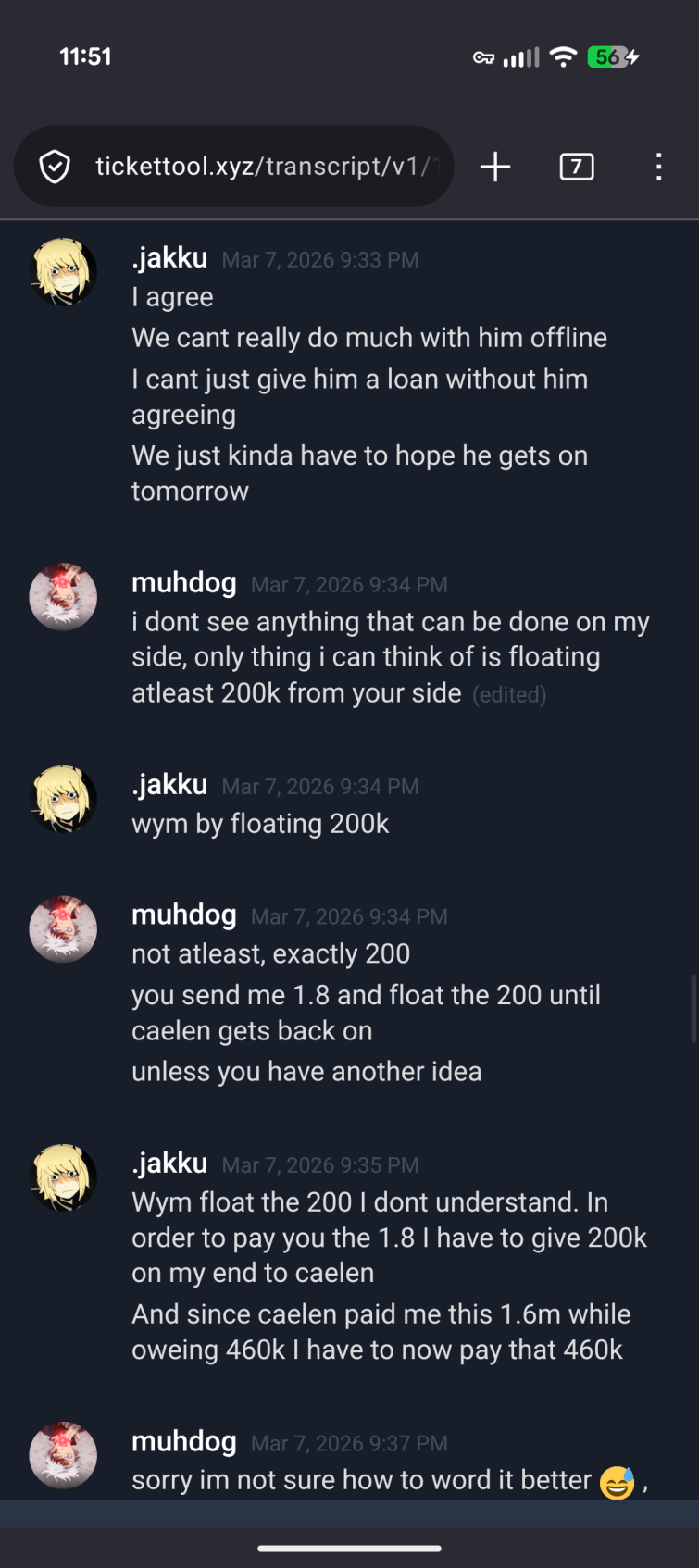The width and height of the screenshot is (699, 1568).
Task: Open a new tab with the plus icon
Action: (x=494, y=167)
